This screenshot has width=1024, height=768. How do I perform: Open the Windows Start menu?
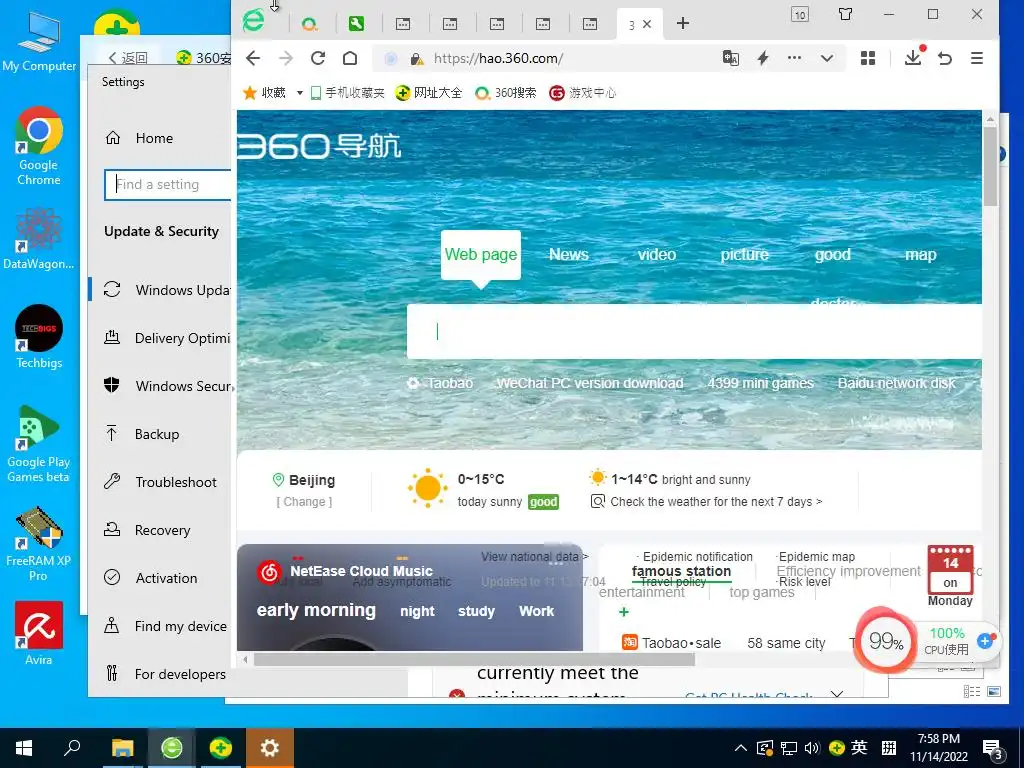(24, 748)
